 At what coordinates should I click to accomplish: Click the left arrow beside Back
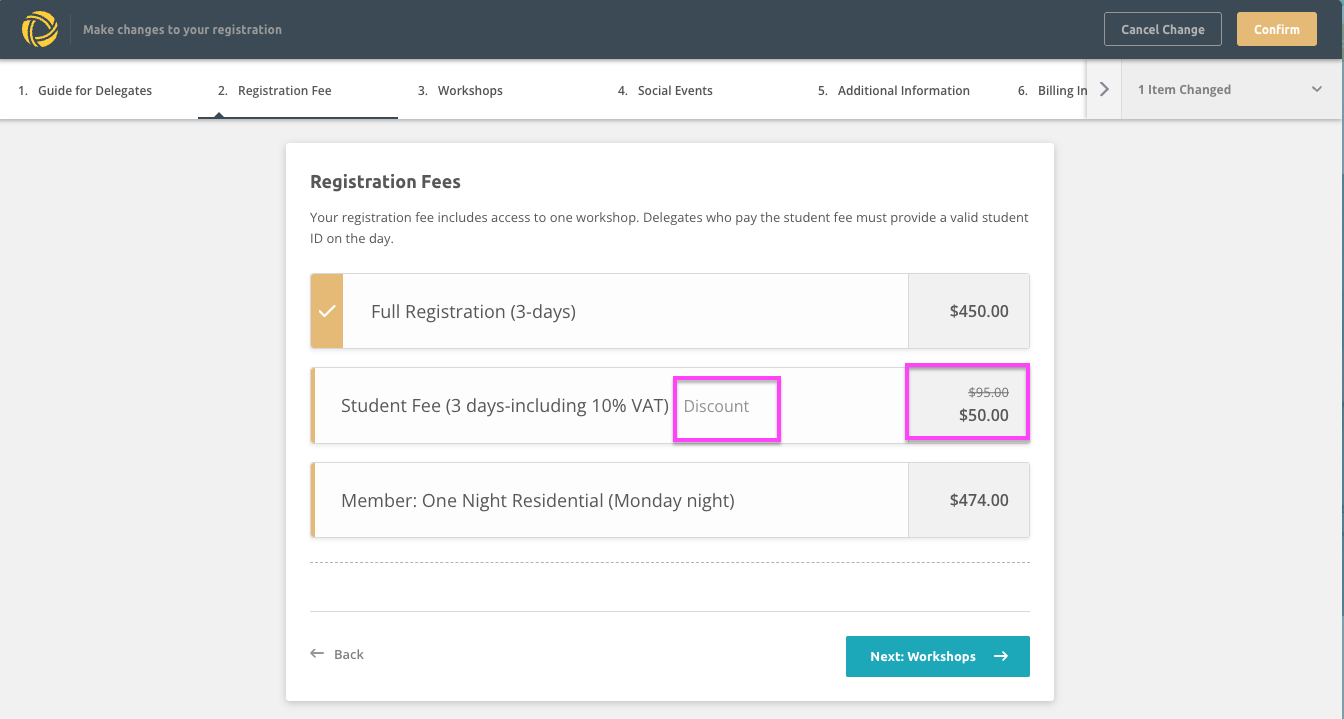tap(317, 654)
